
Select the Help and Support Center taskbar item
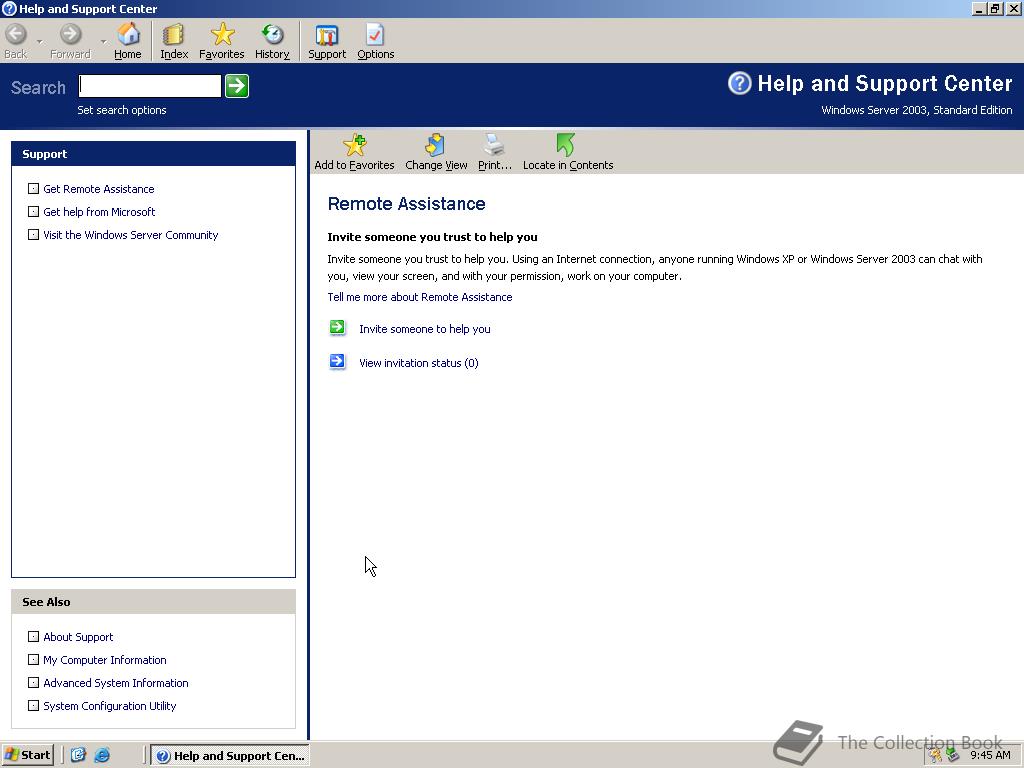point(229,755)
